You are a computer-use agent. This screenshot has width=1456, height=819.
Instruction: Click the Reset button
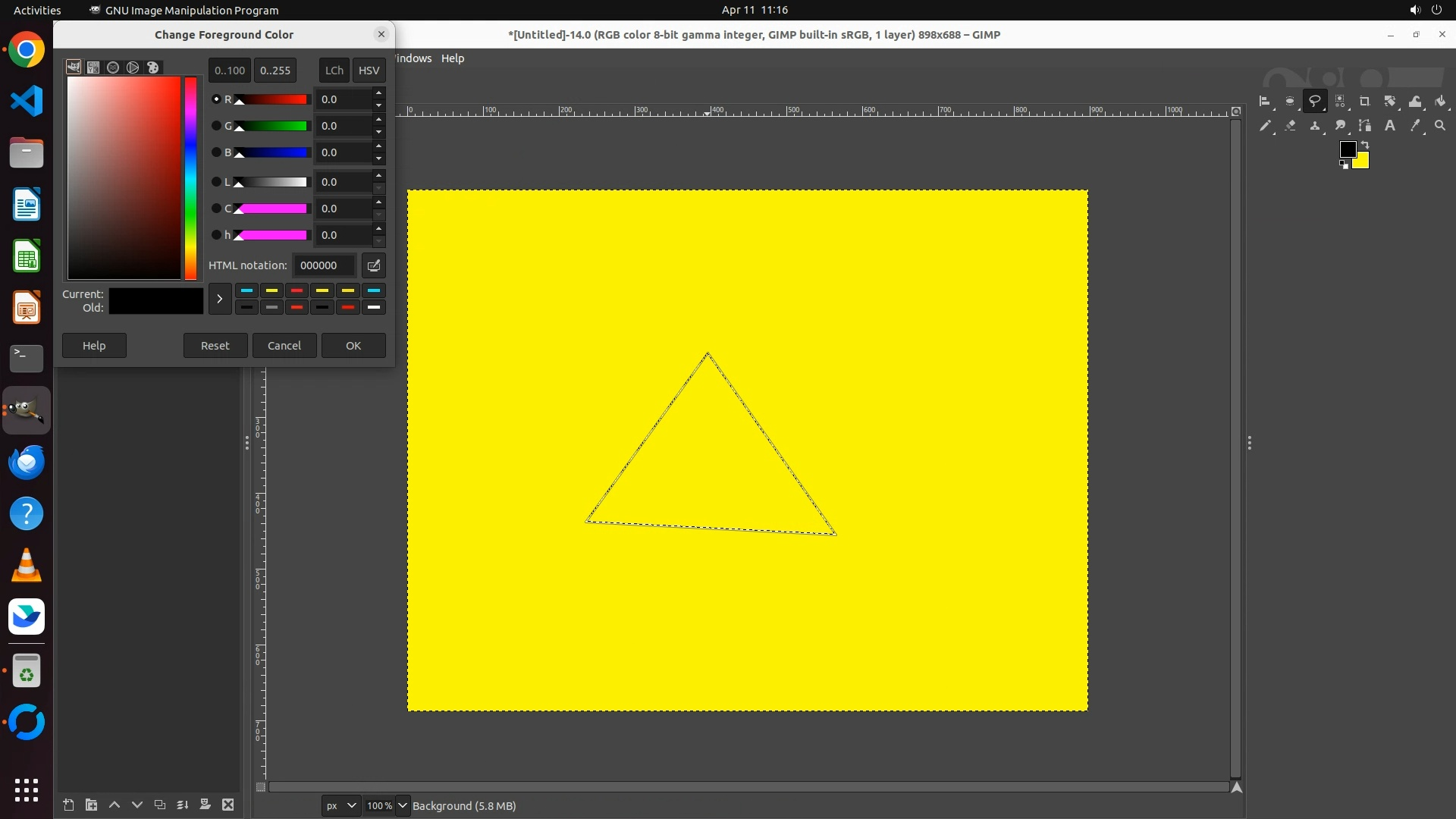(x=215, y=345)
